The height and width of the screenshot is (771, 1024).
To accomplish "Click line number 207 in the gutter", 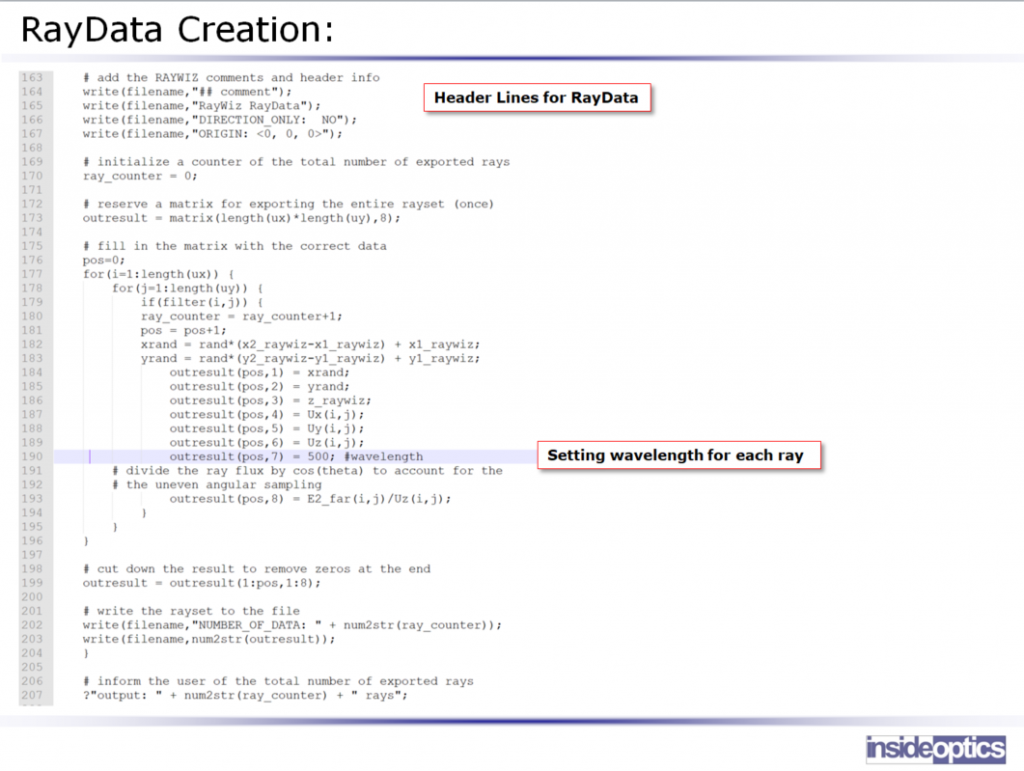I will (32, 695).
